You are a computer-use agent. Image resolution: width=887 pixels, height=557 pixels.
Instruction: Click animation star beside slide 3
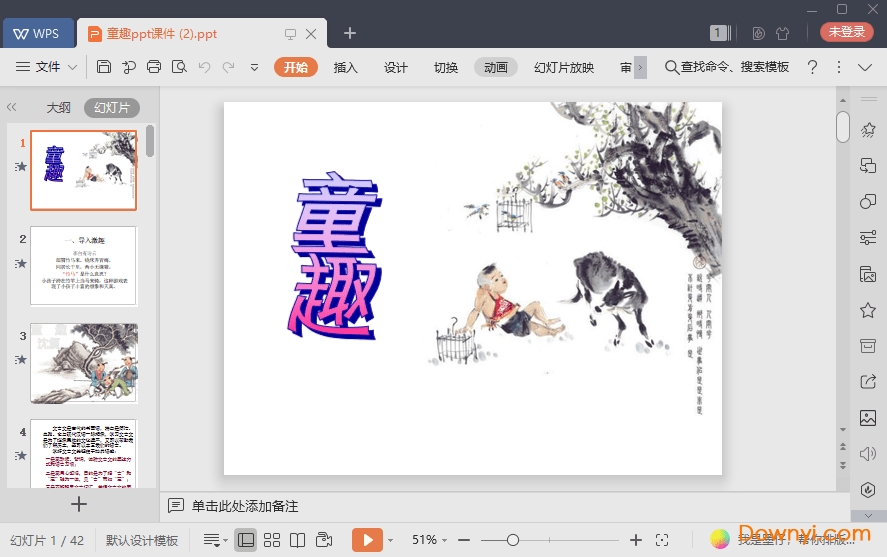tap(21, 360)
